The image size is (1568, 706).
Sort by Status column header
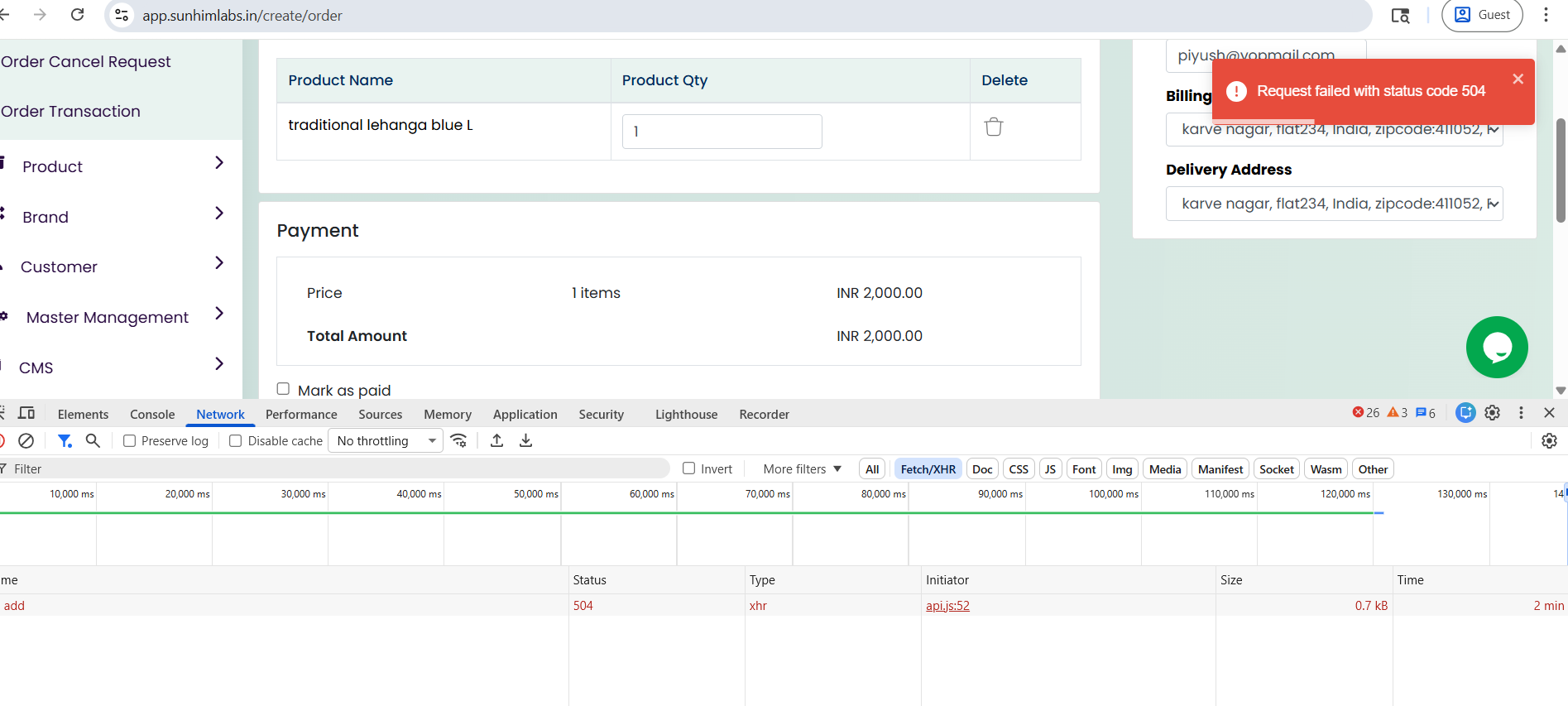point(656,579)
